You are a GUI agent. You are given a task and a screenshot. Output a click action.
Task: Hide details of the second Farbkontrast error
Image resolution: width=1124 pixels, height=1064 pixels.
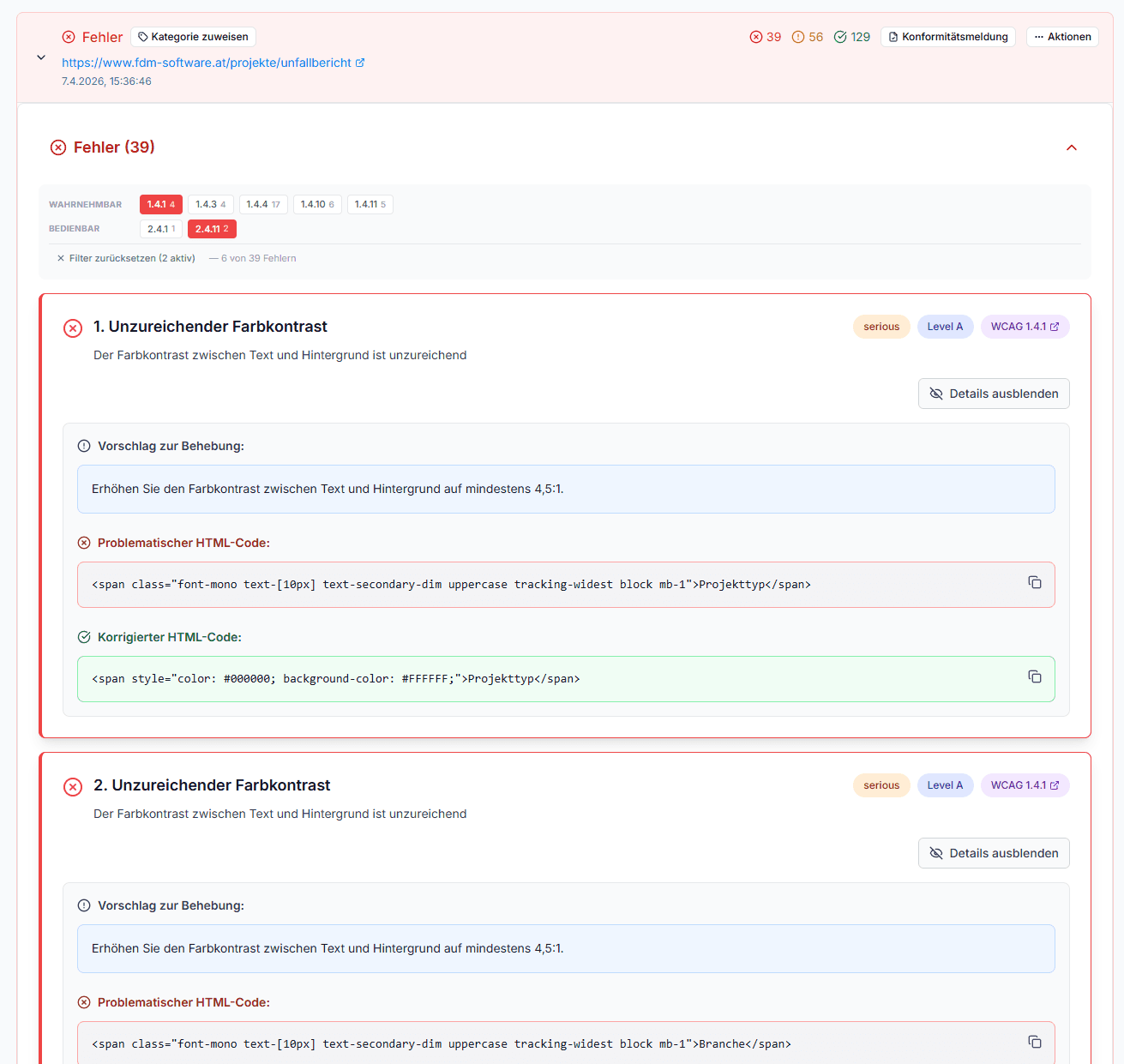coord(993,853)
